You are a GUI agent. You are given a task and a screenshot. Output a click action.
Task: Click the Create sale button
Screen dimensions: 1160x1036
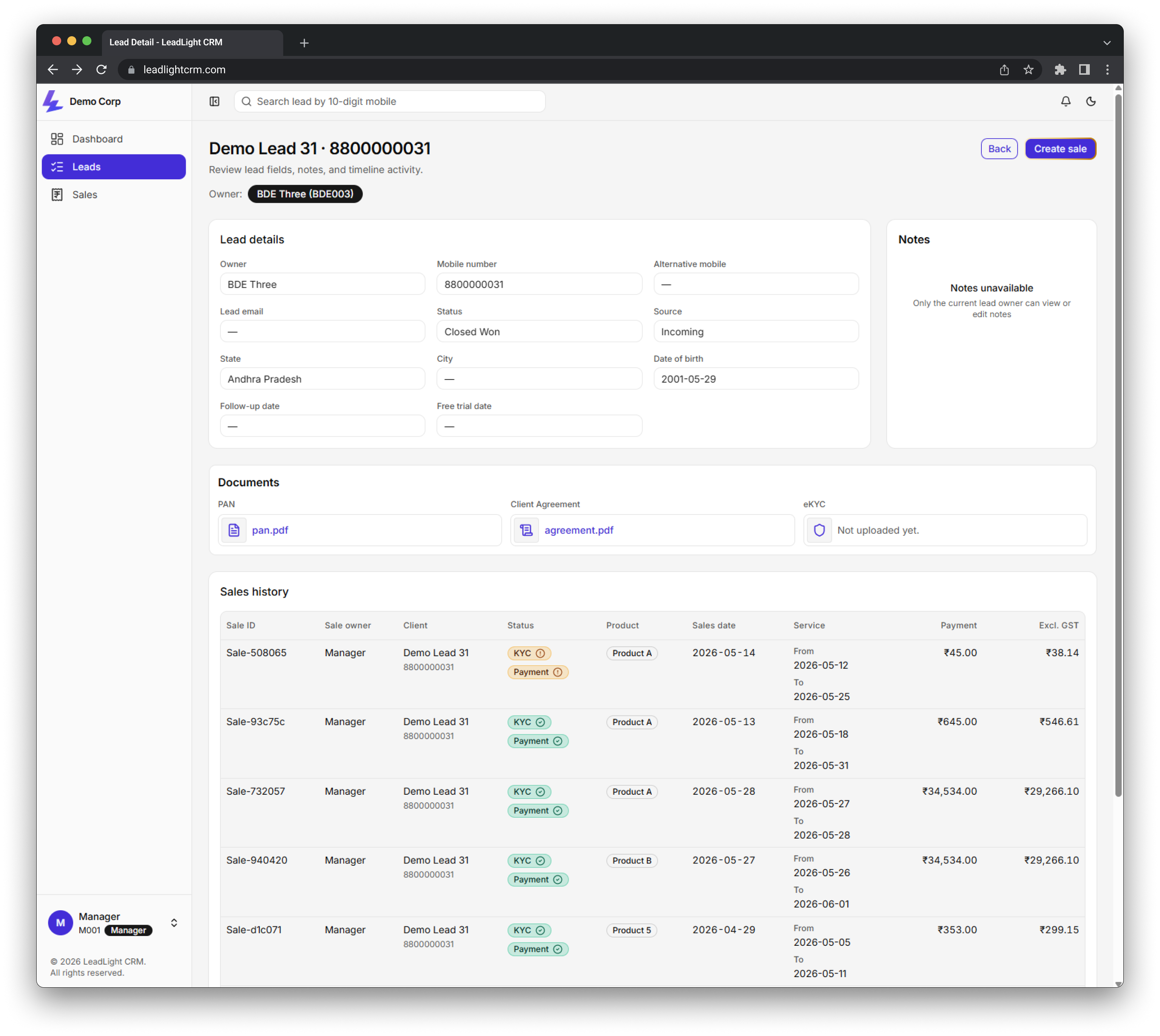[x=1060, y=149]
